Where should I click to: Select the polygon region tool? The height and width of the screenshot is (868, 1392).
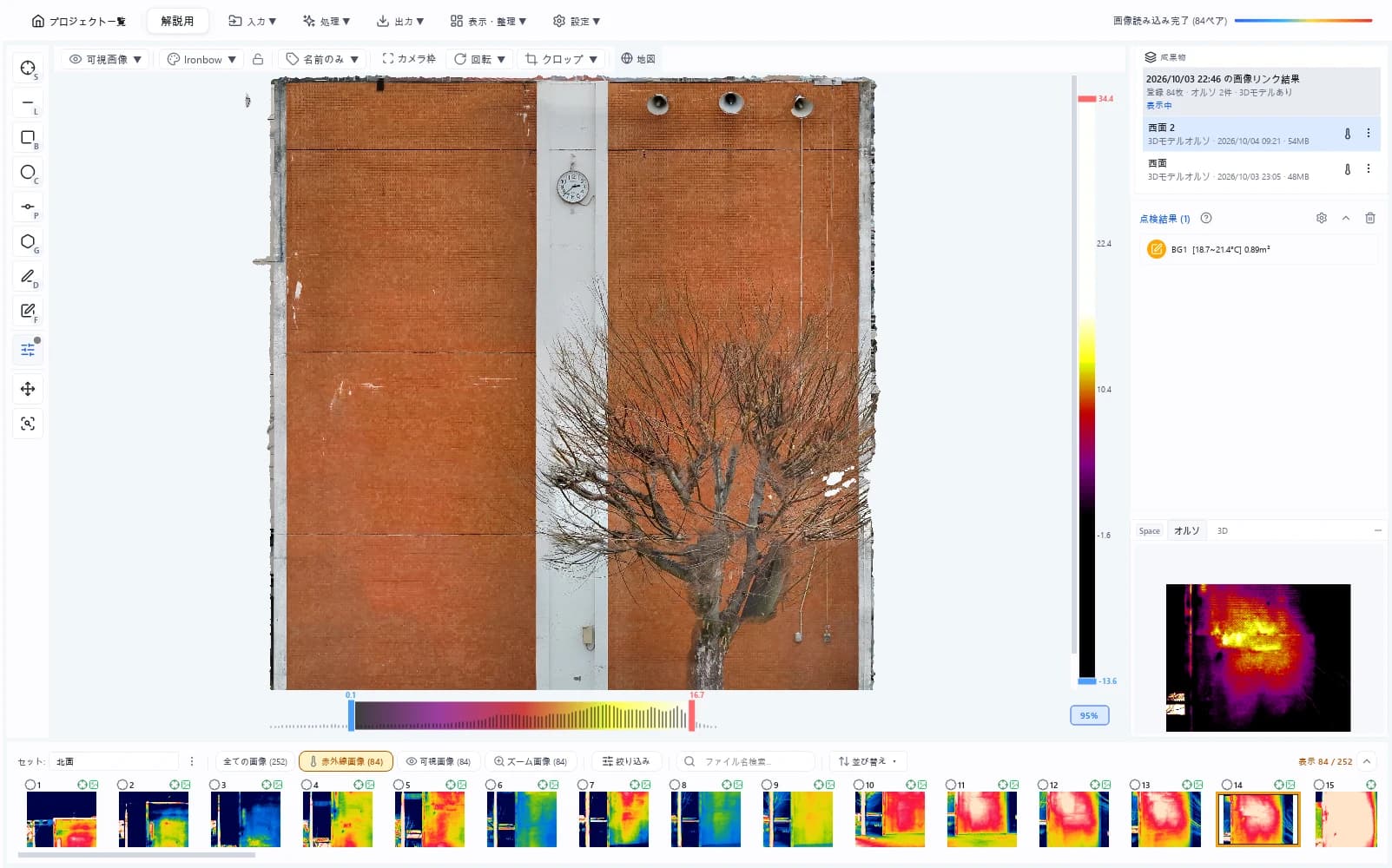tap(28, 242)
